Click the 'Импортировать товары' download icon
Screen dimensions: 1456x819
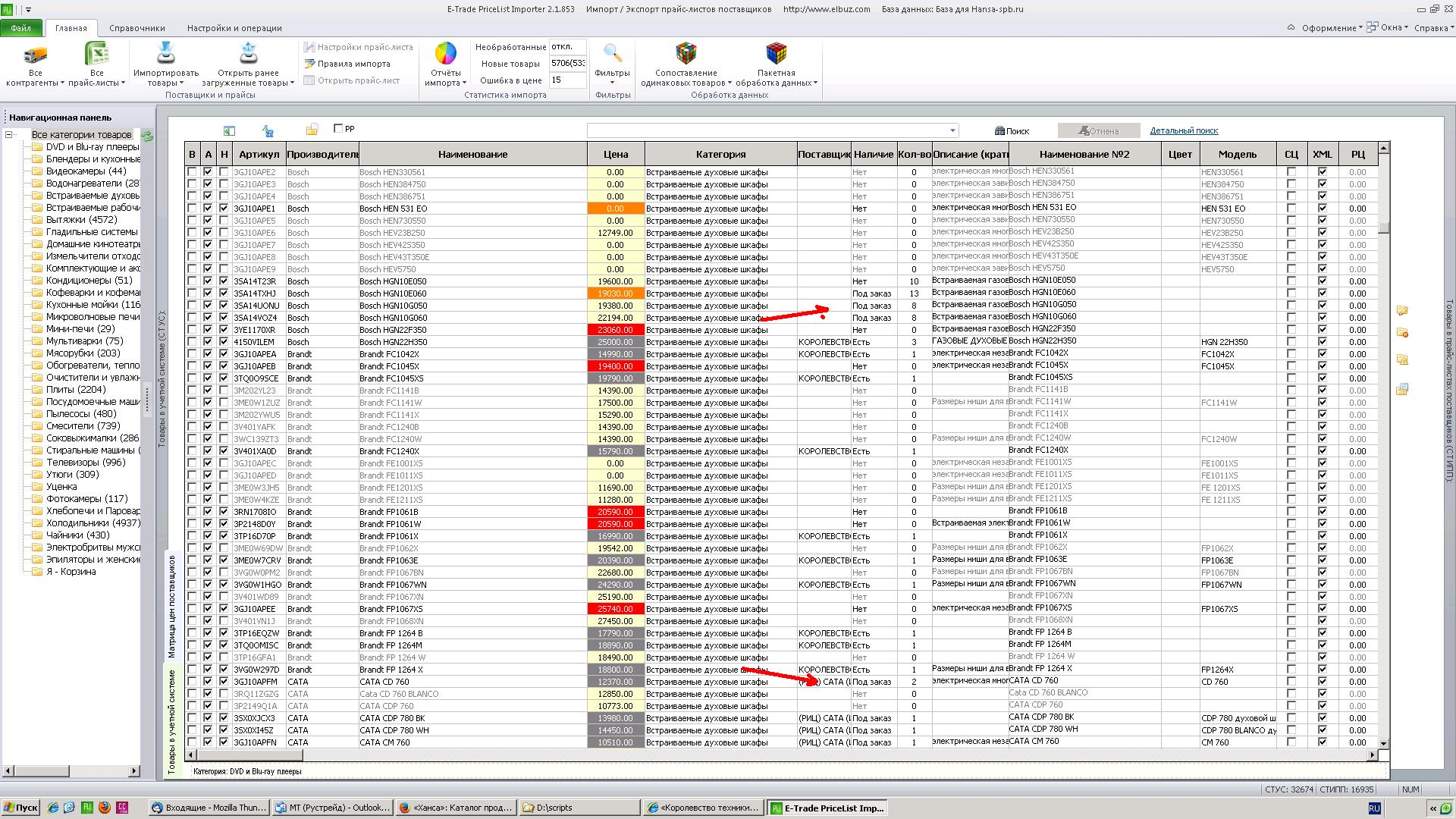165,54
